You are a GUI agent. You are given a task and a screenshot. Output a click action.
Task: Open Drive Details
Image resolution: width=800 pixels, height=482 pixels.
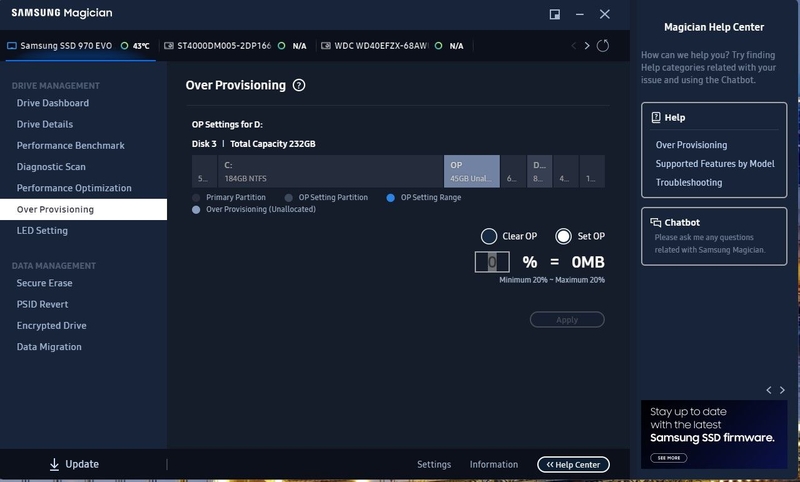click(x=45, y=124)
